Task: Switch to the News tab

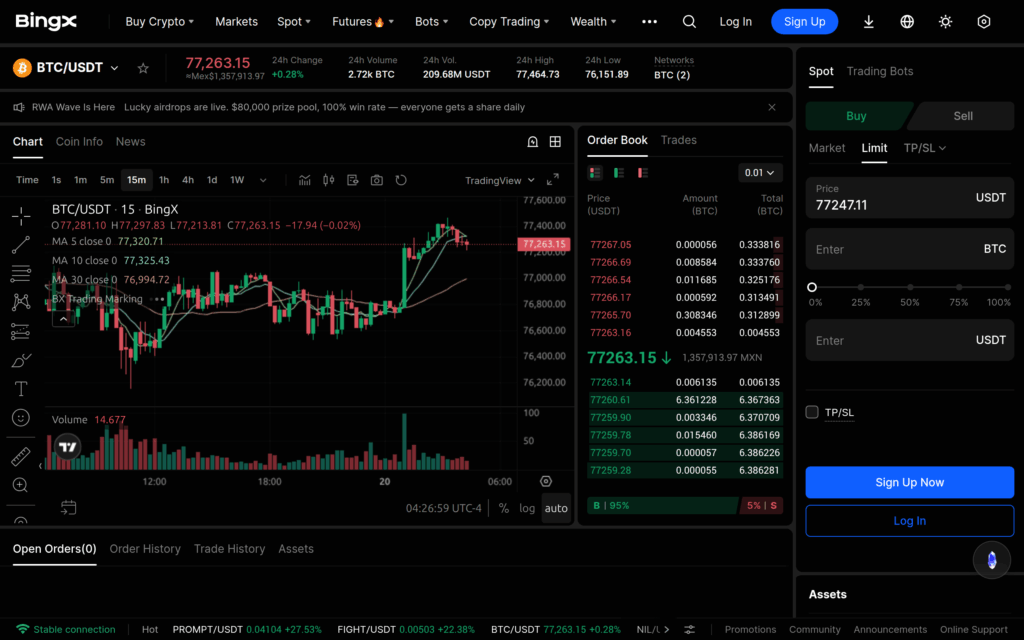Action: (131, 142)
